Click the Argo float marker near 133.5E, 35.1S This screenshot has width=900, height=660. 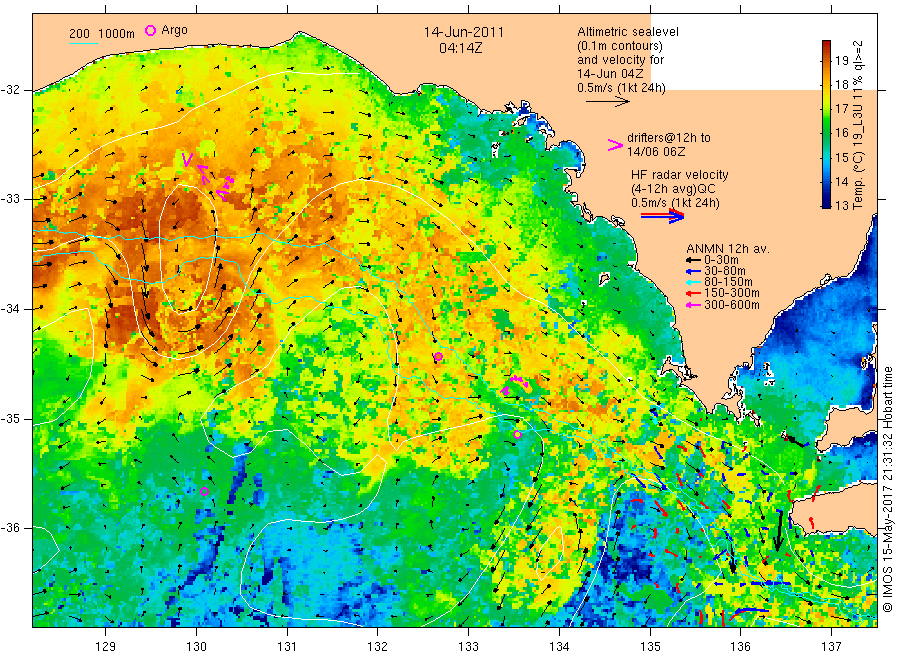coord(517,434)
